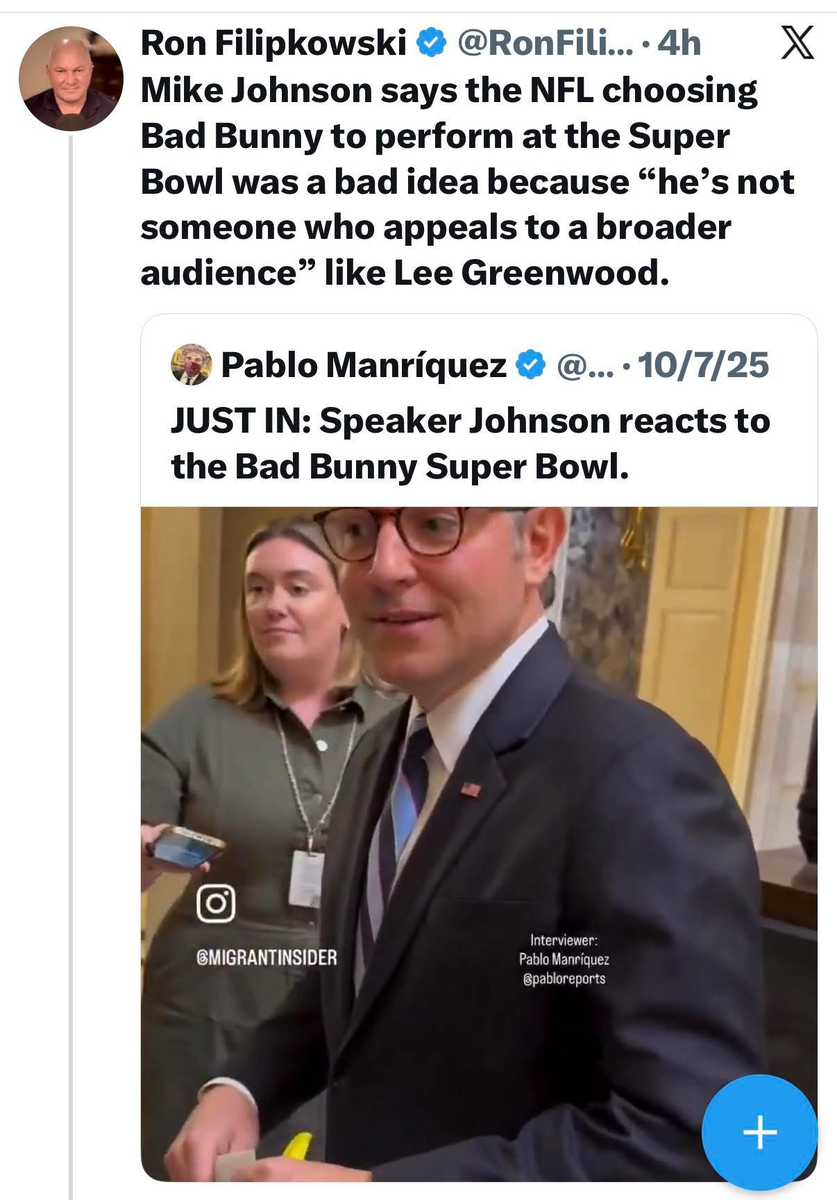This screenshot has height=1200, width=837.
Task: Click the Pablo Manríquez name in quoted post
Action: tap(363, 366)
